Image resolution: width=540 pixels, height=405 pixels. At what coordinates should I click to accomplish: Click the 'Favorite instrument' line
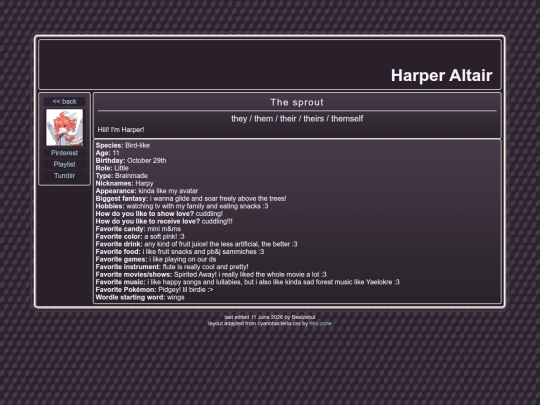coord(172,267)
